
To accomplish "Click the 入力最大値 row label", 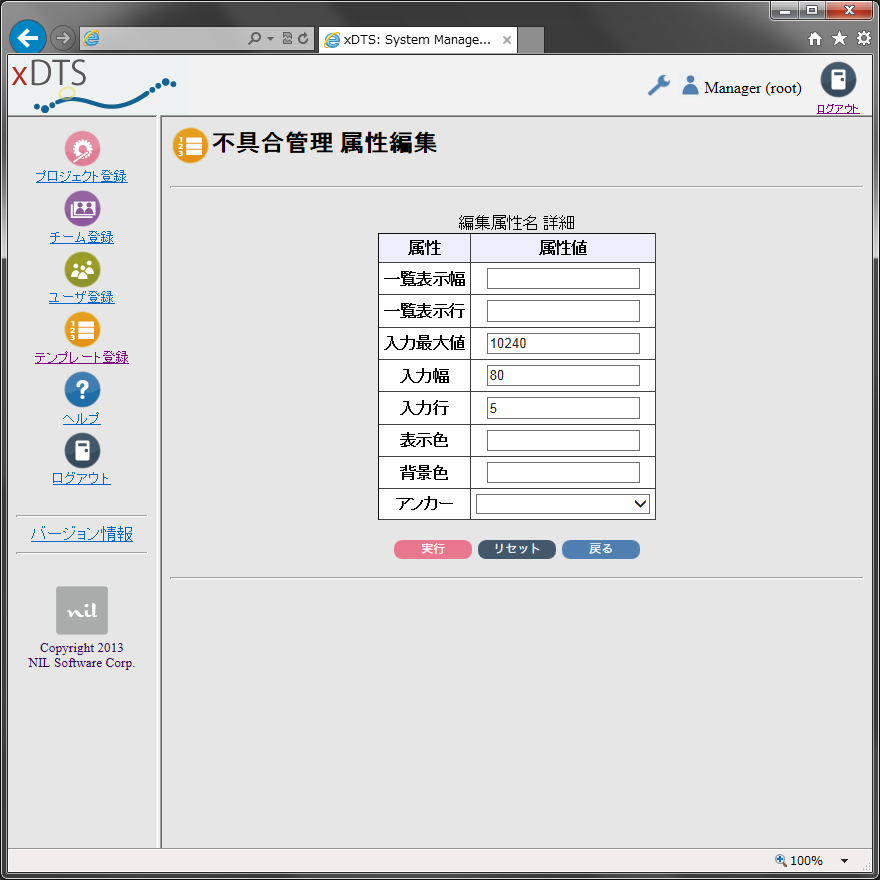I will click(x=424, y=343).
